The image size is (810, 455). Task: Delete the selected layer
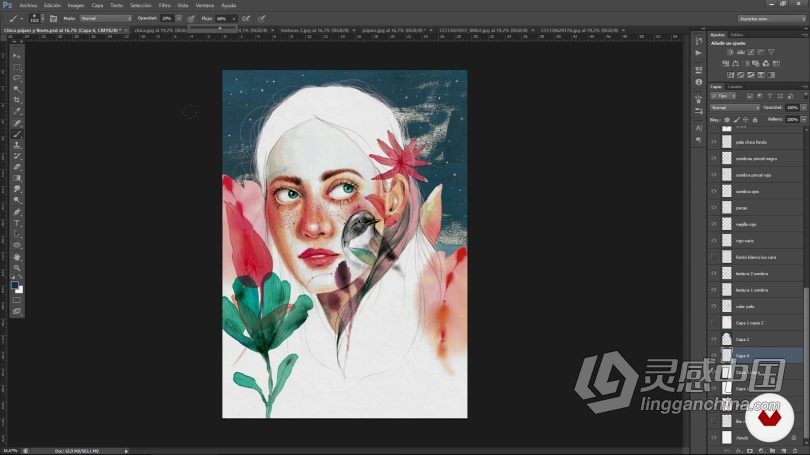click(x=796, y=451)
